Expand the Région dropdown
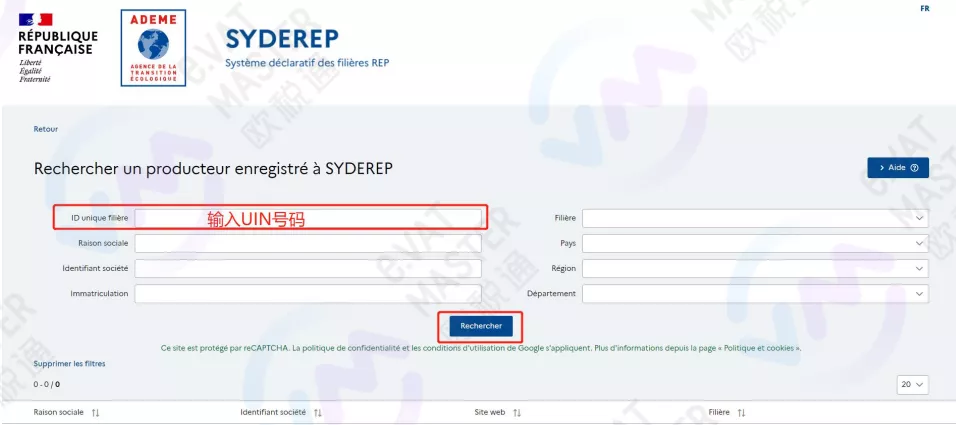This screenshot has width=956, height=425. (755, 268)
